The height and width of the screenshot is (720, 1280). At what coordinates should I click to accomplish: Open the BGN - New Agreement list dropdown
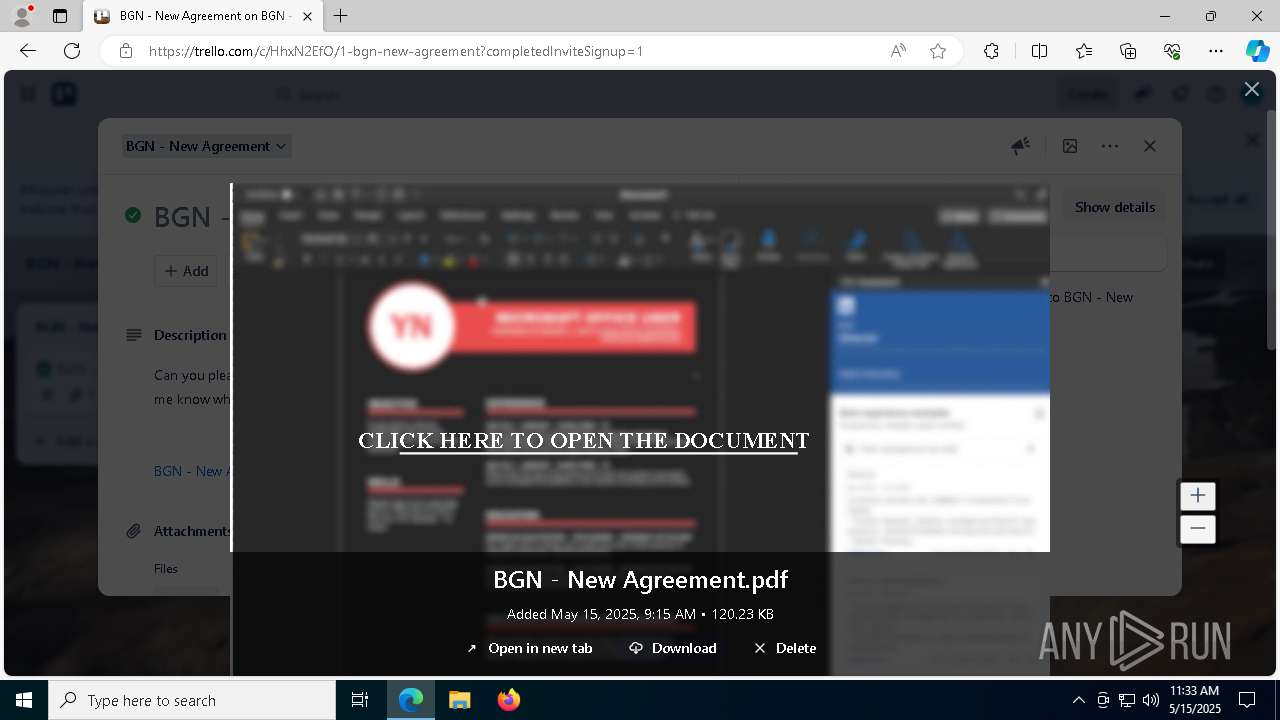click(x=207, y=146)
